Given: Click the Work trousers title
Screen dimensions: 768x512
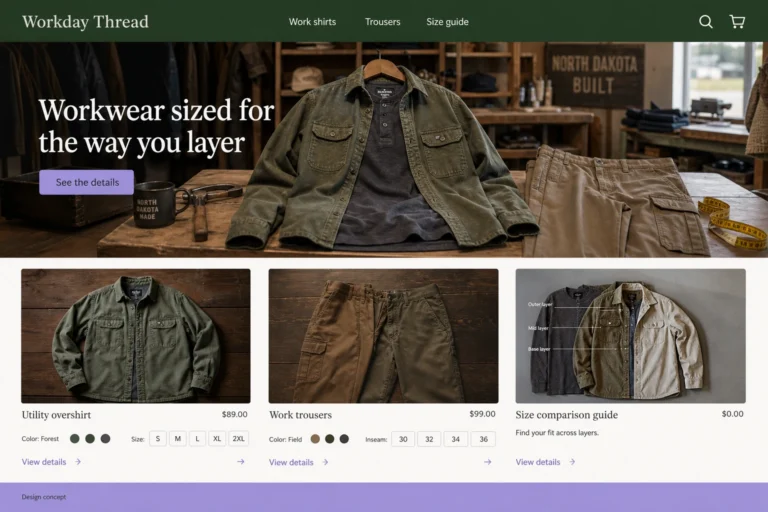Looking at the screenshot, I should [300, 415].
